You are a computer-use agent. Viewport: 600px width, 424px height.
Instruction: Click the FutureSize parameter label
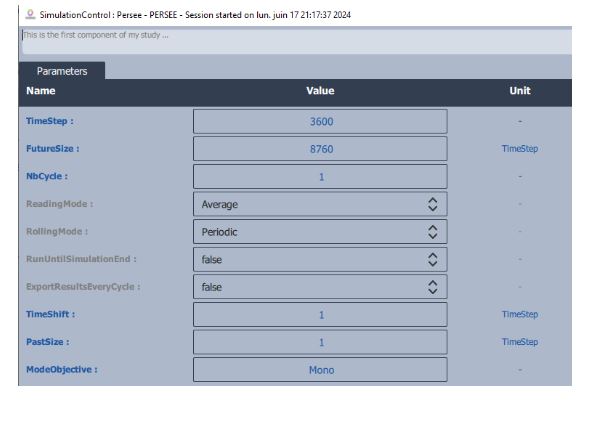[x=53, y=148]
